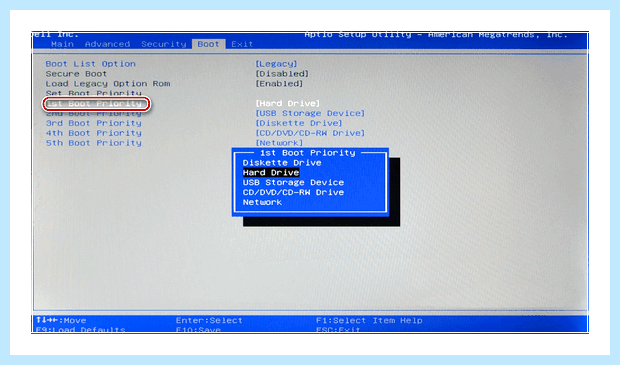Click the [Disabled] Secure Boot value
This screenshot has height=365, width=620.
coord(282,74)
